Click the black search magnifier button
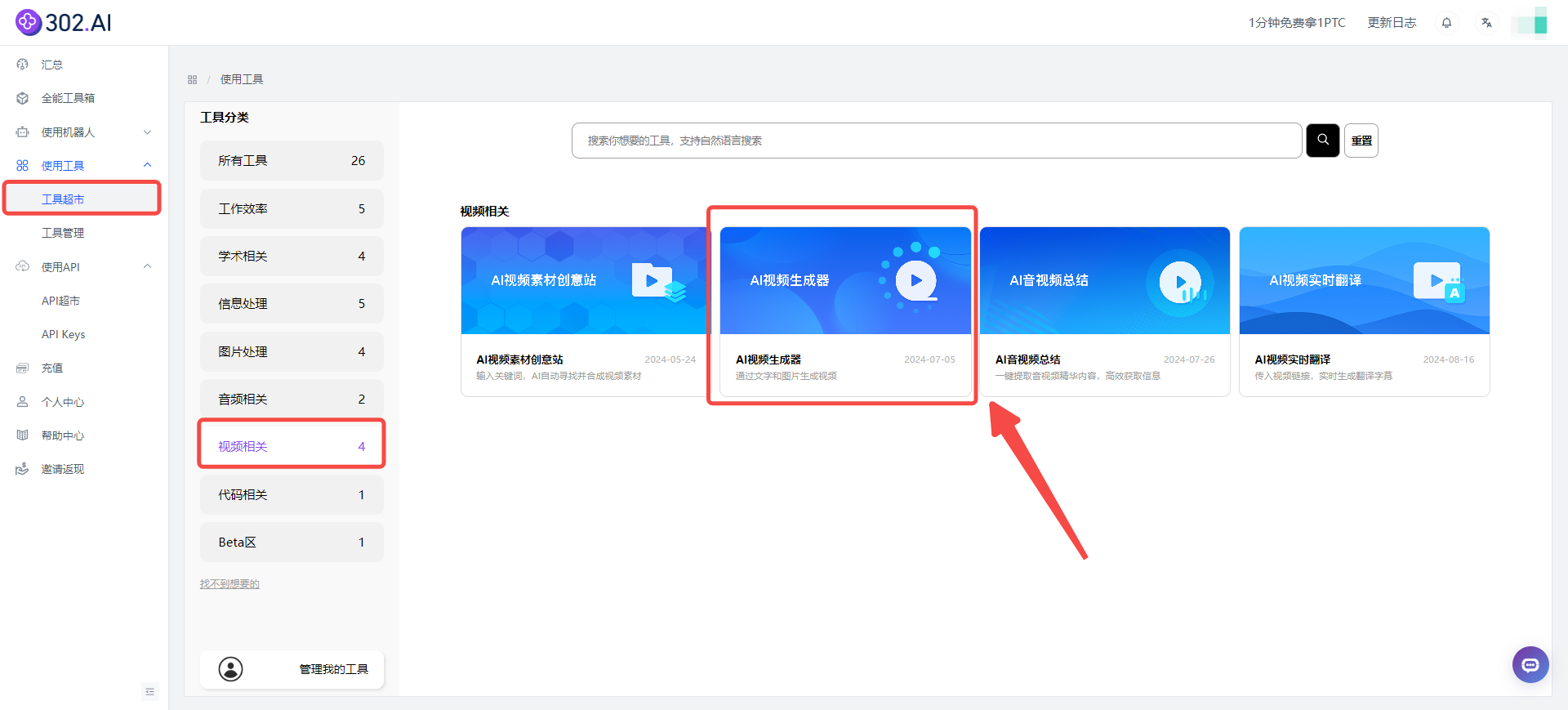The image size is (1568, 710). pos(1323,141)
